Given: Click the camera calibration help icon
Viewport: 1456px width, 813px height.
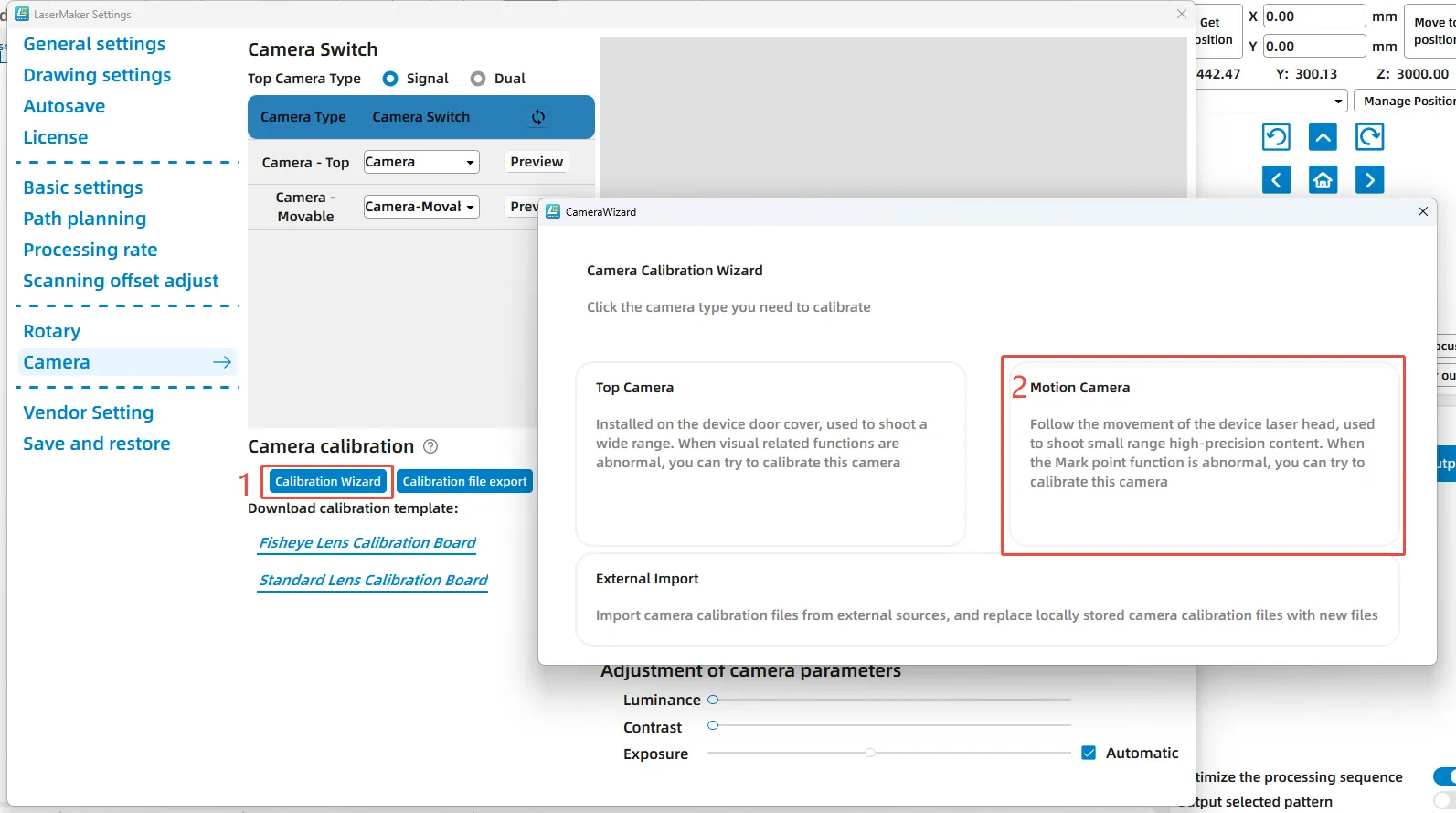Looking at the screenshot, I should pyautogui.click(x=430, y=446).
